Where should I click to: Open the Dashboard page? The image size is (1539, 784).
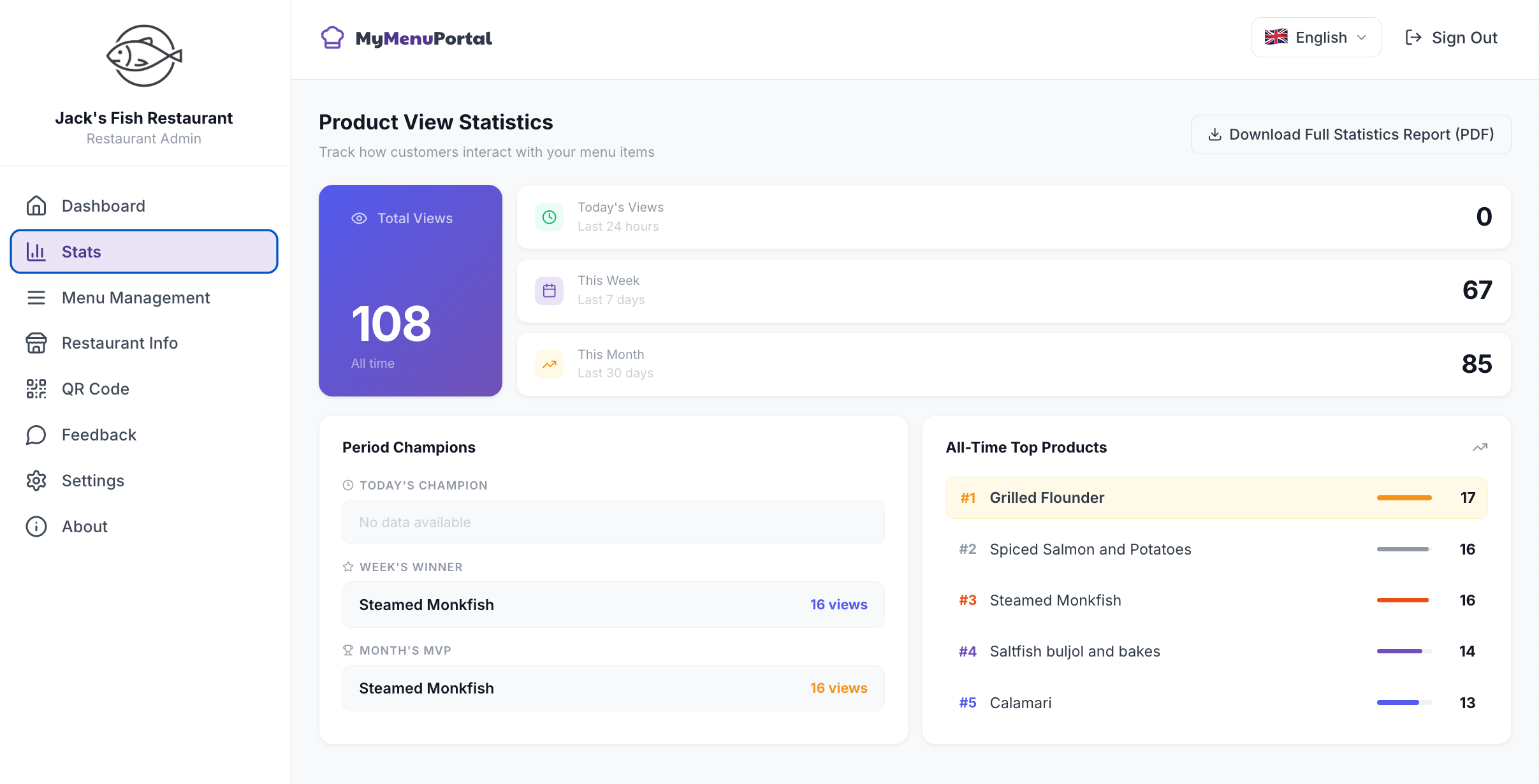point(144,206)
